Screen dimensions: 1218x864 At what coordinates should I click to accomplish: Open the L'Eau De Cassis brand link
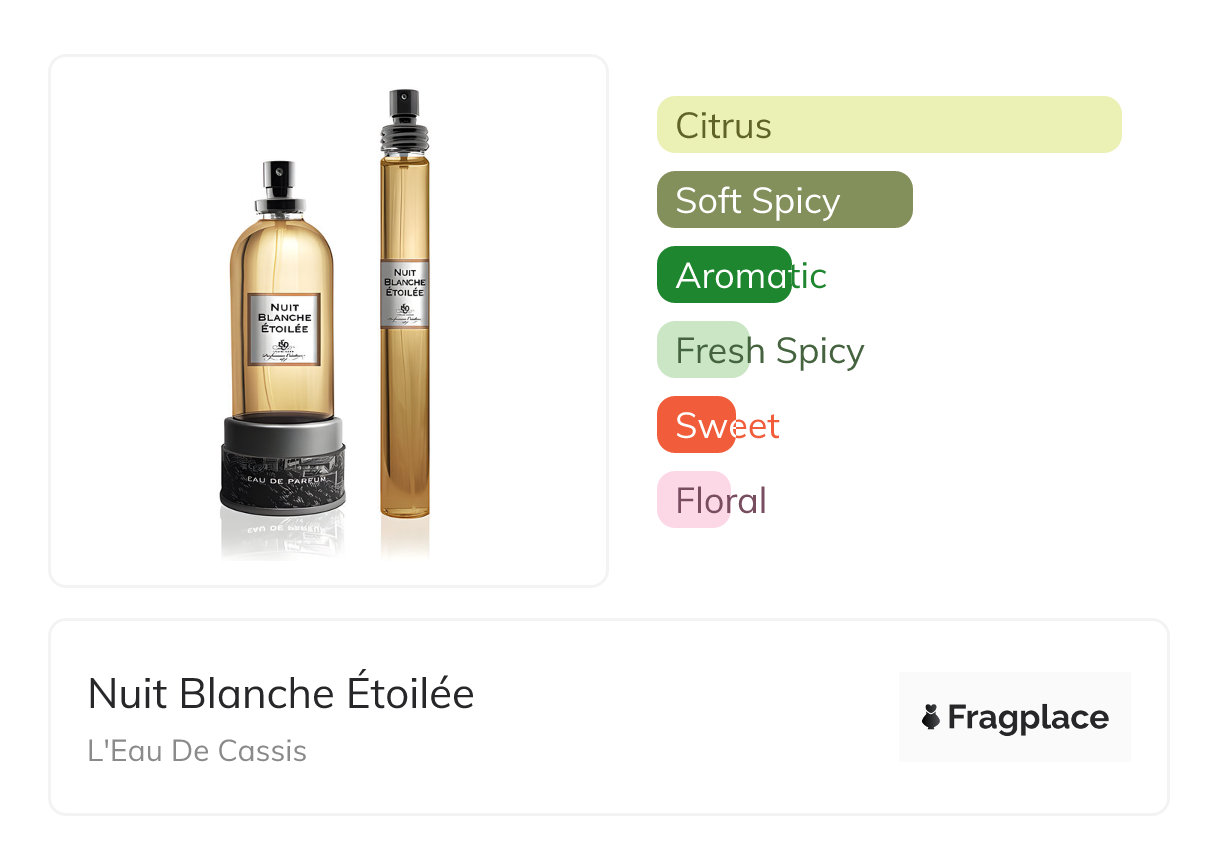[197, 751]
